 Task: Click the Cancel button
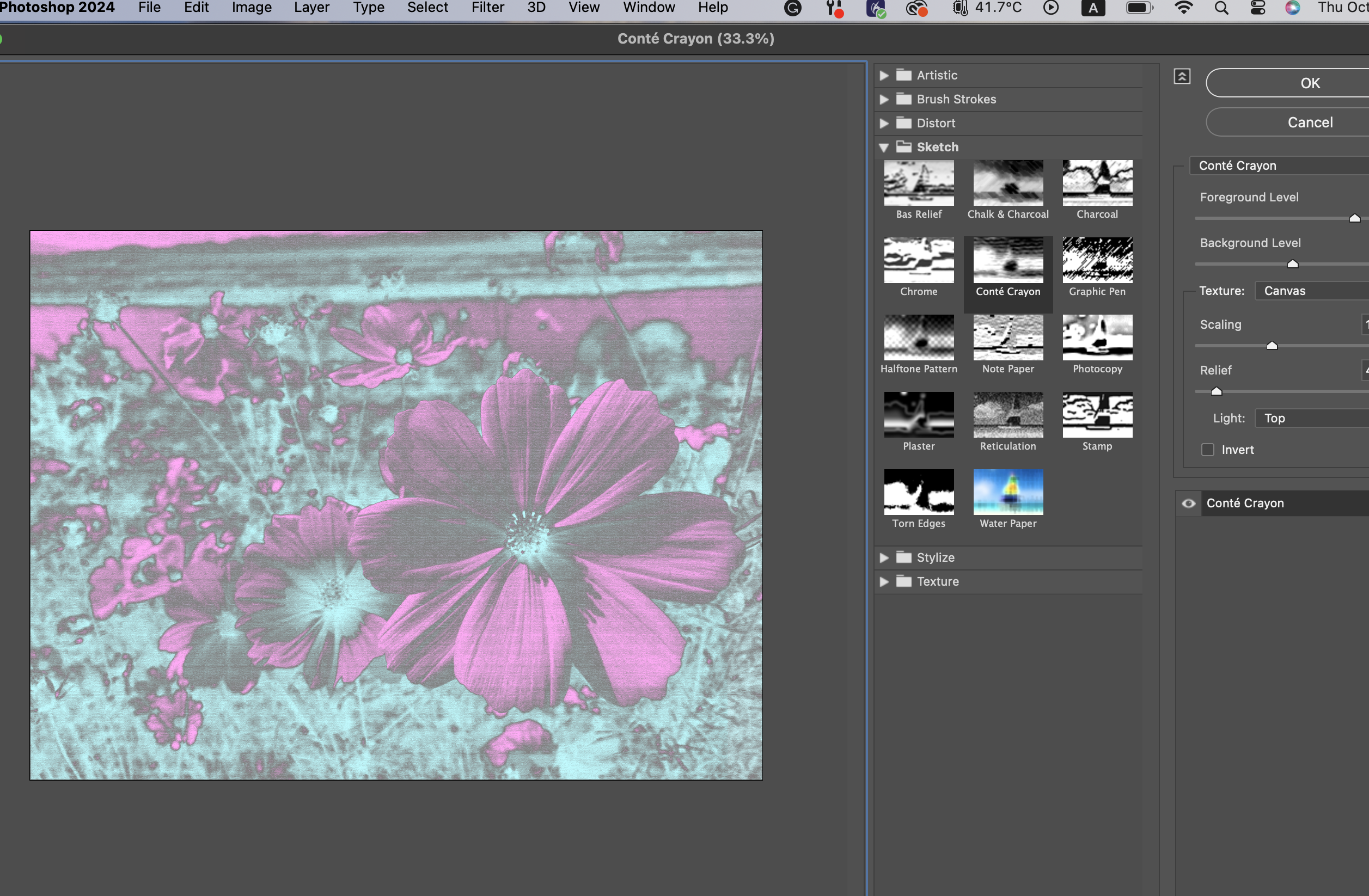pos(1310,122)
